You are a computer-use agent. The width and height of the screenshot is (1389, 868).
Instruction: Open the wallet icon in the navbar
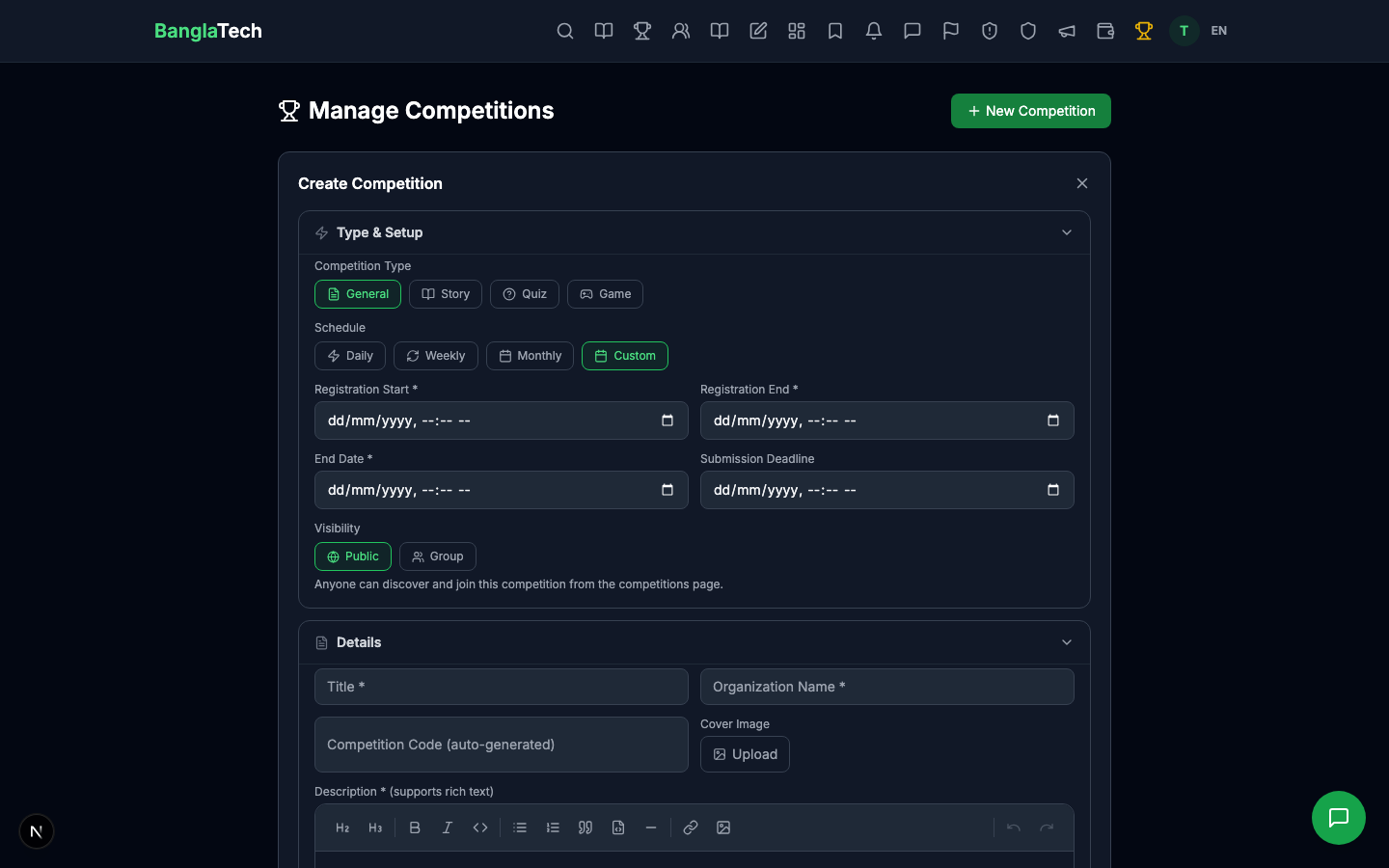click(x=1105, y=31)
